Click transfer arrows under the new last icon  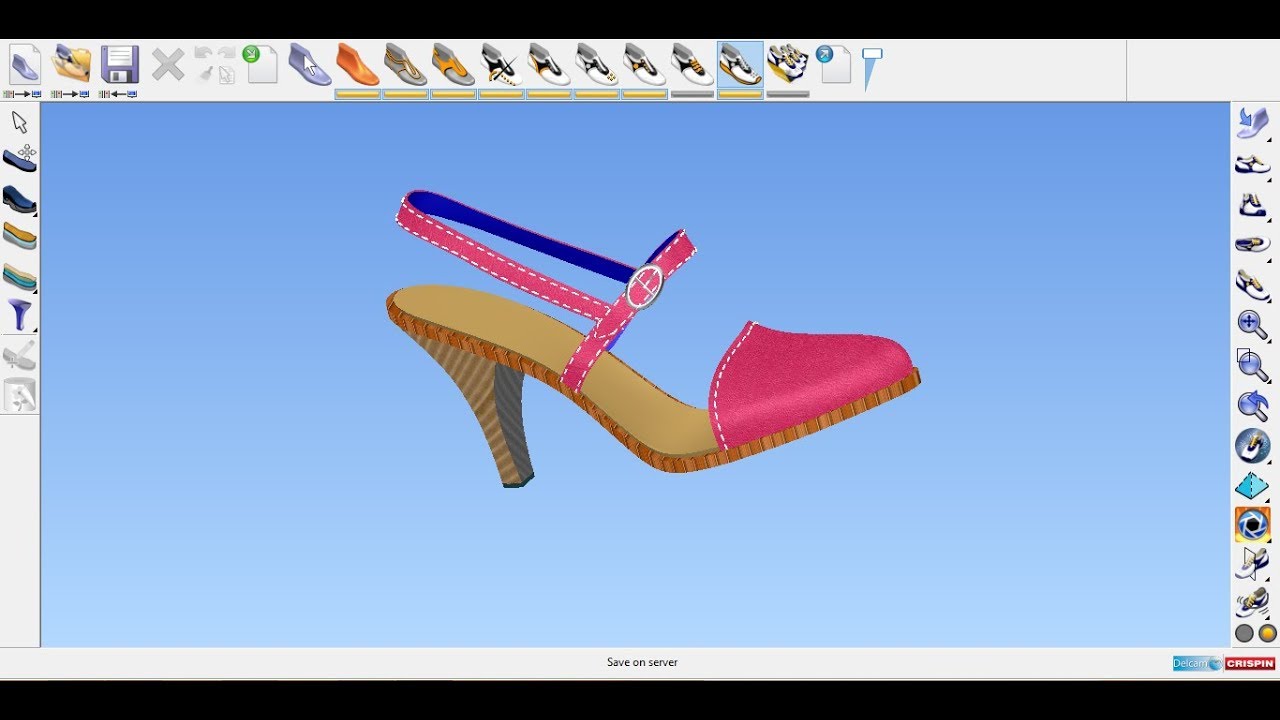23,94
